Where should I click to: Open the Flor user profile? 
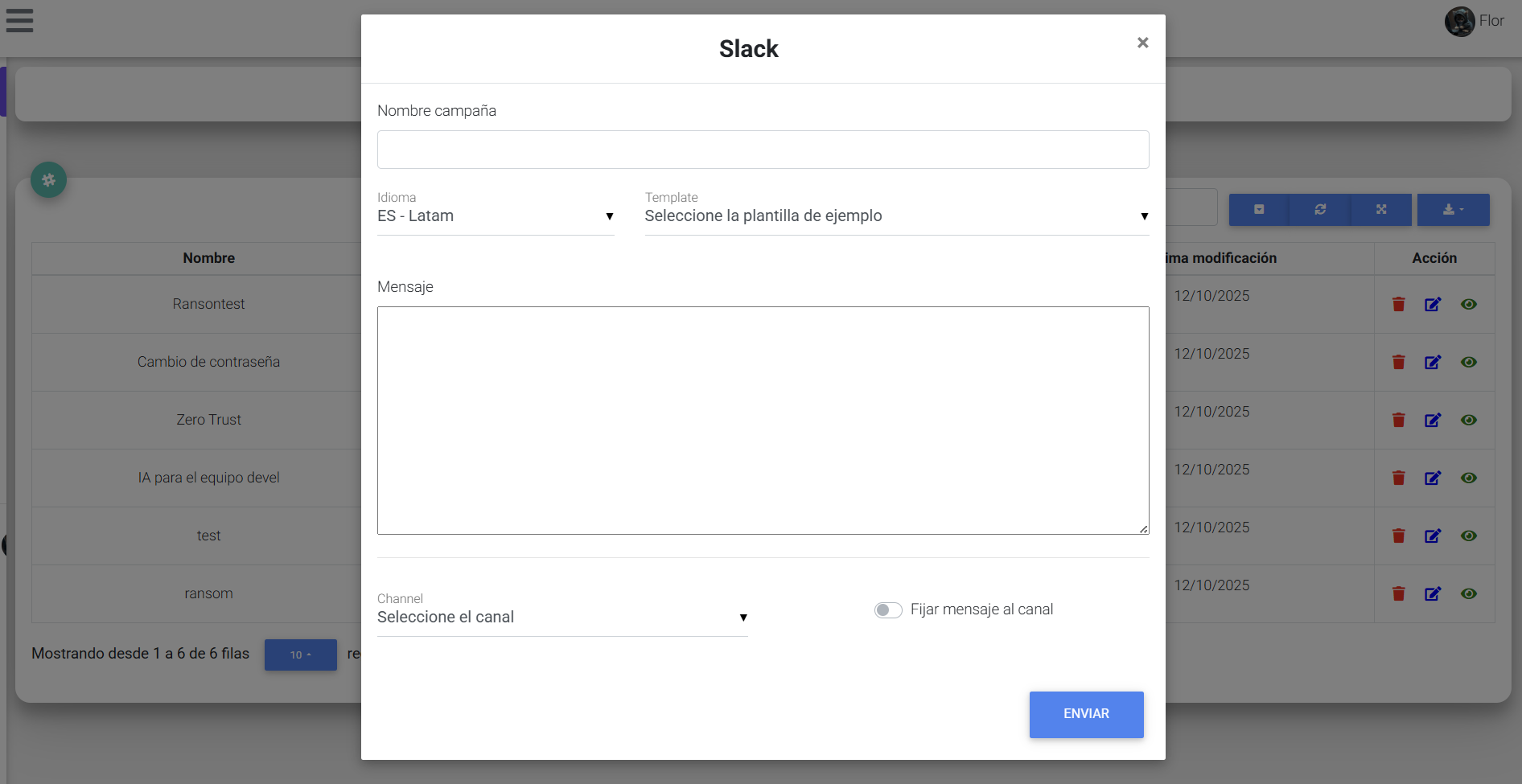point(1475,22)
